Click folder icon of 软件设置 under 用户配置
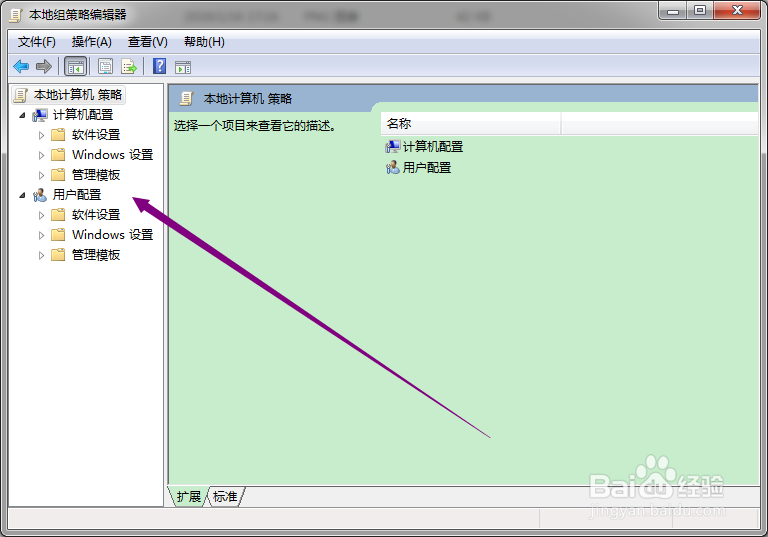 [58, 215]
